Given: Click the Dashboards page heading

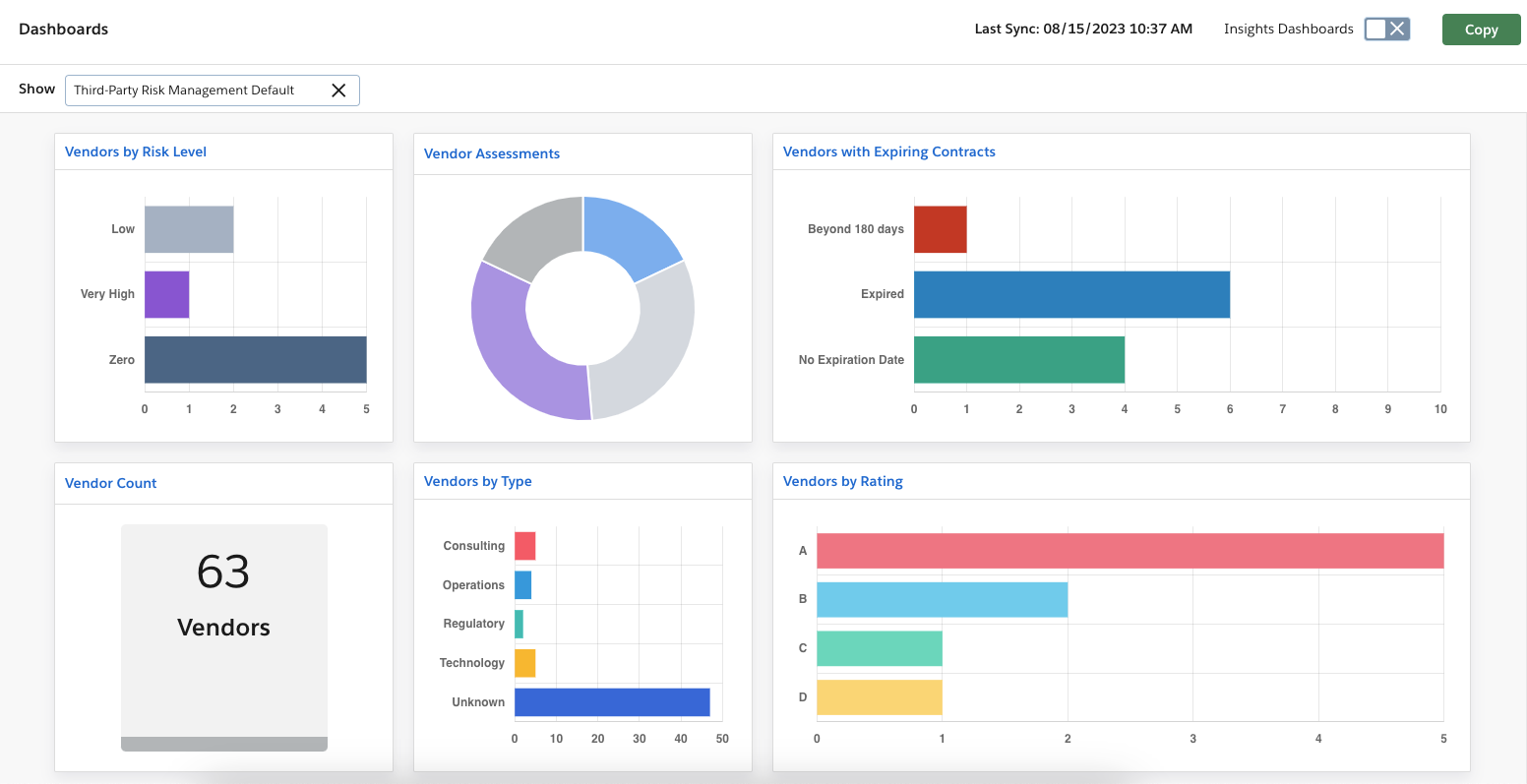Looking at the screenshot, I should (x=63, y=29).
